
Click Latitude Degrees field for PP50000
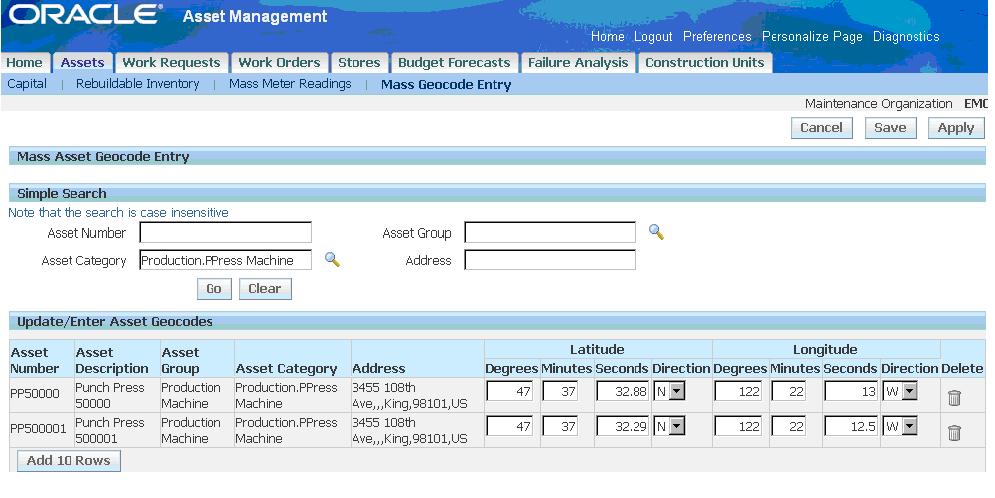click(510, 391)
